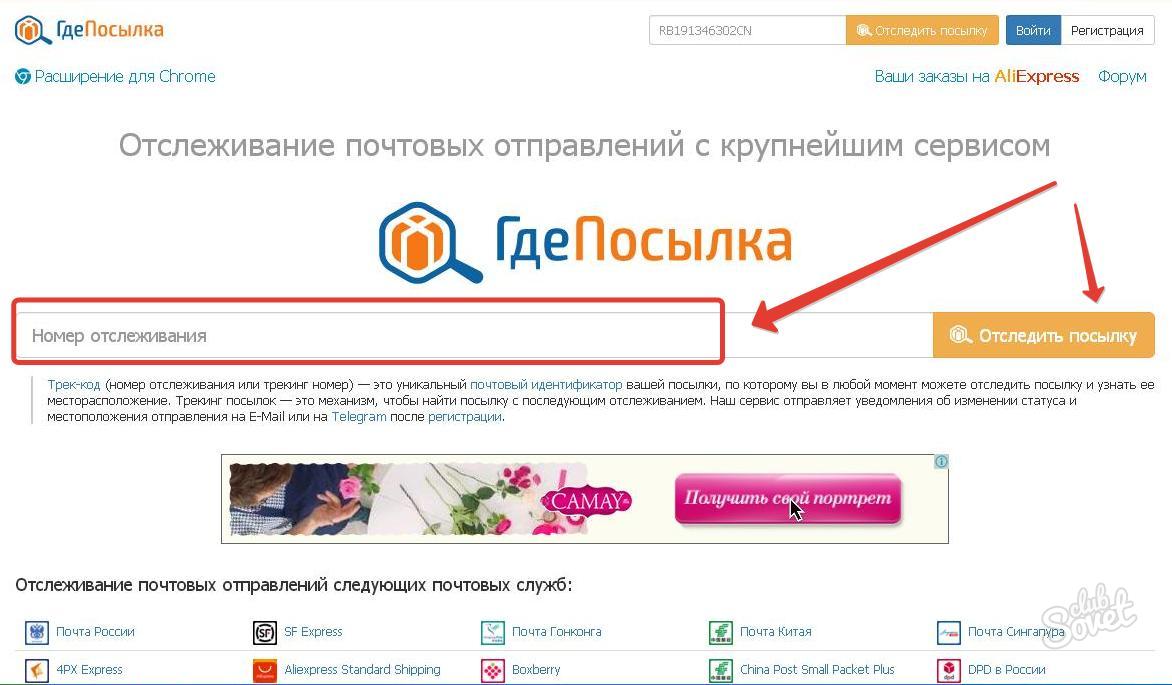Click the ГдеПосылка logo in header
Image resolution: width=1172 pixels, height=685 pixels.
[89, 30]
